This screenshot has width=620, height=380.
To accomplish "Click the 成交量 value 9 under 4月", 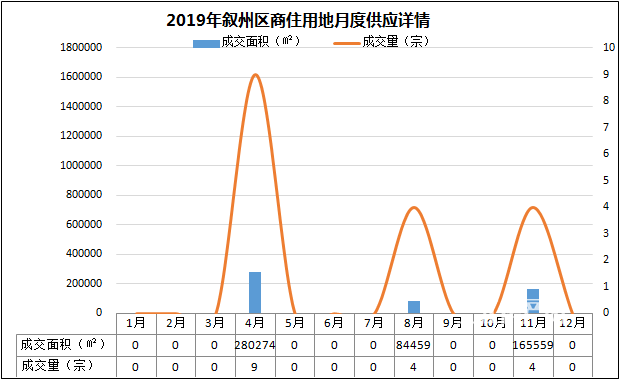I will pos(254,367).
